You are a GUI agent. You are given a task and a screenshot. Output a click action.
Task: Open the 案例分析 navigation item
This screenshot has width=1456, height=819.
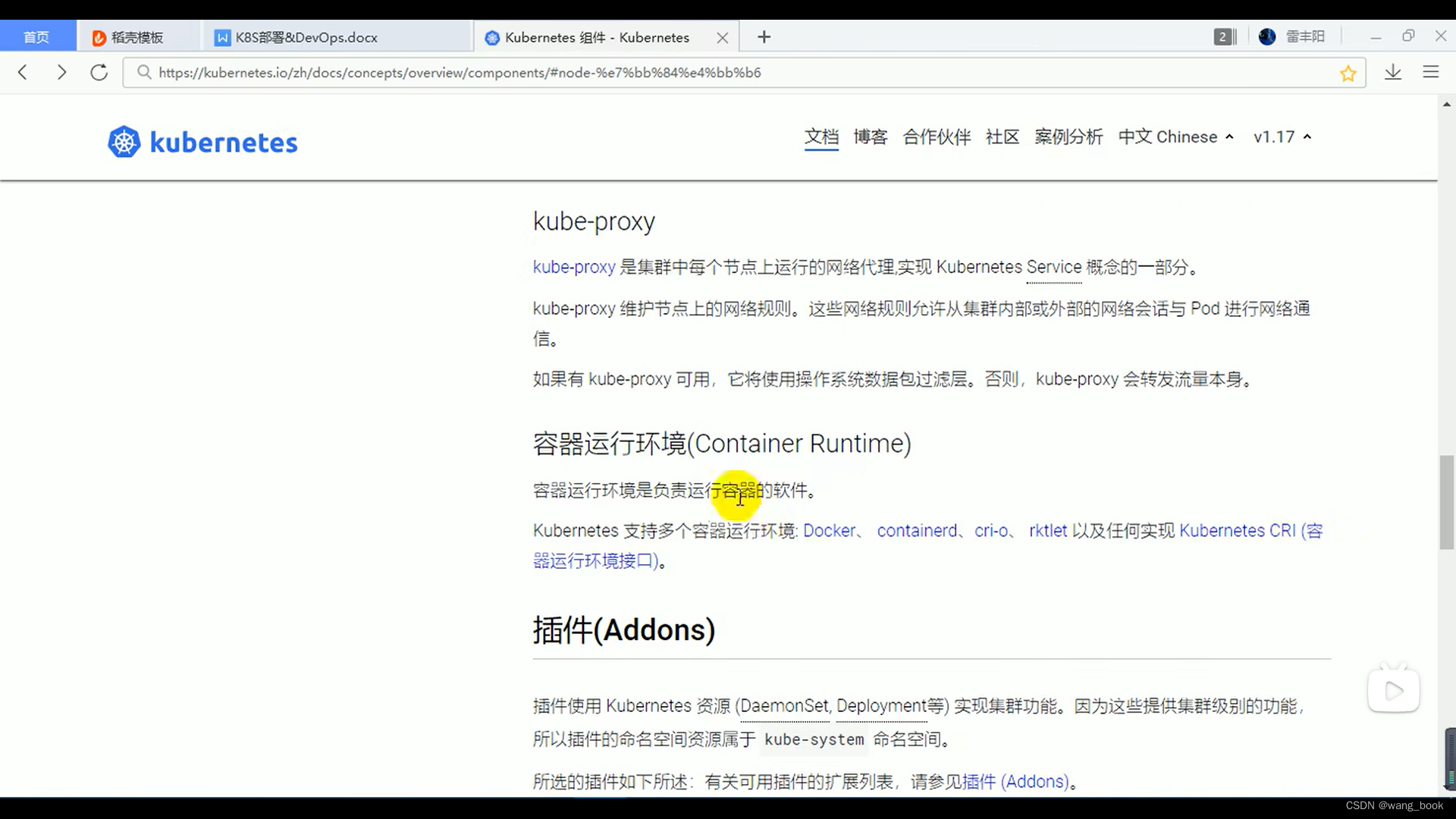click(x=1068, y=137)
